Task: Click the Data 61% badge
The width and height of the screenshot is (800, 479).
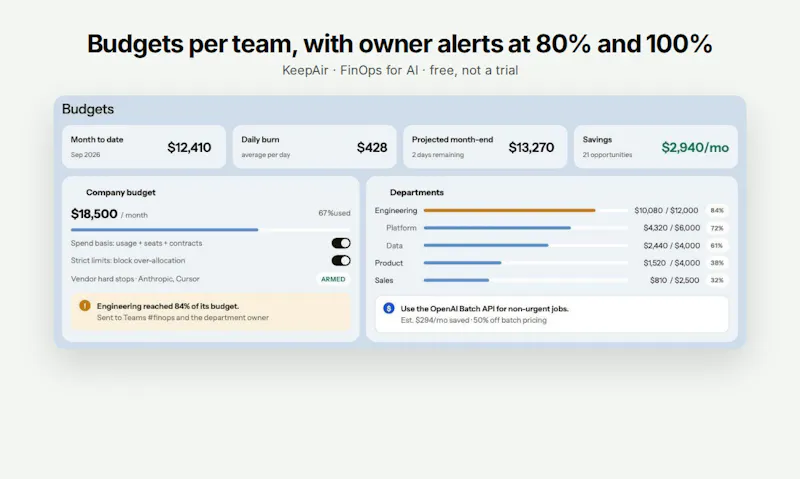Action: [x=717, y=245]
